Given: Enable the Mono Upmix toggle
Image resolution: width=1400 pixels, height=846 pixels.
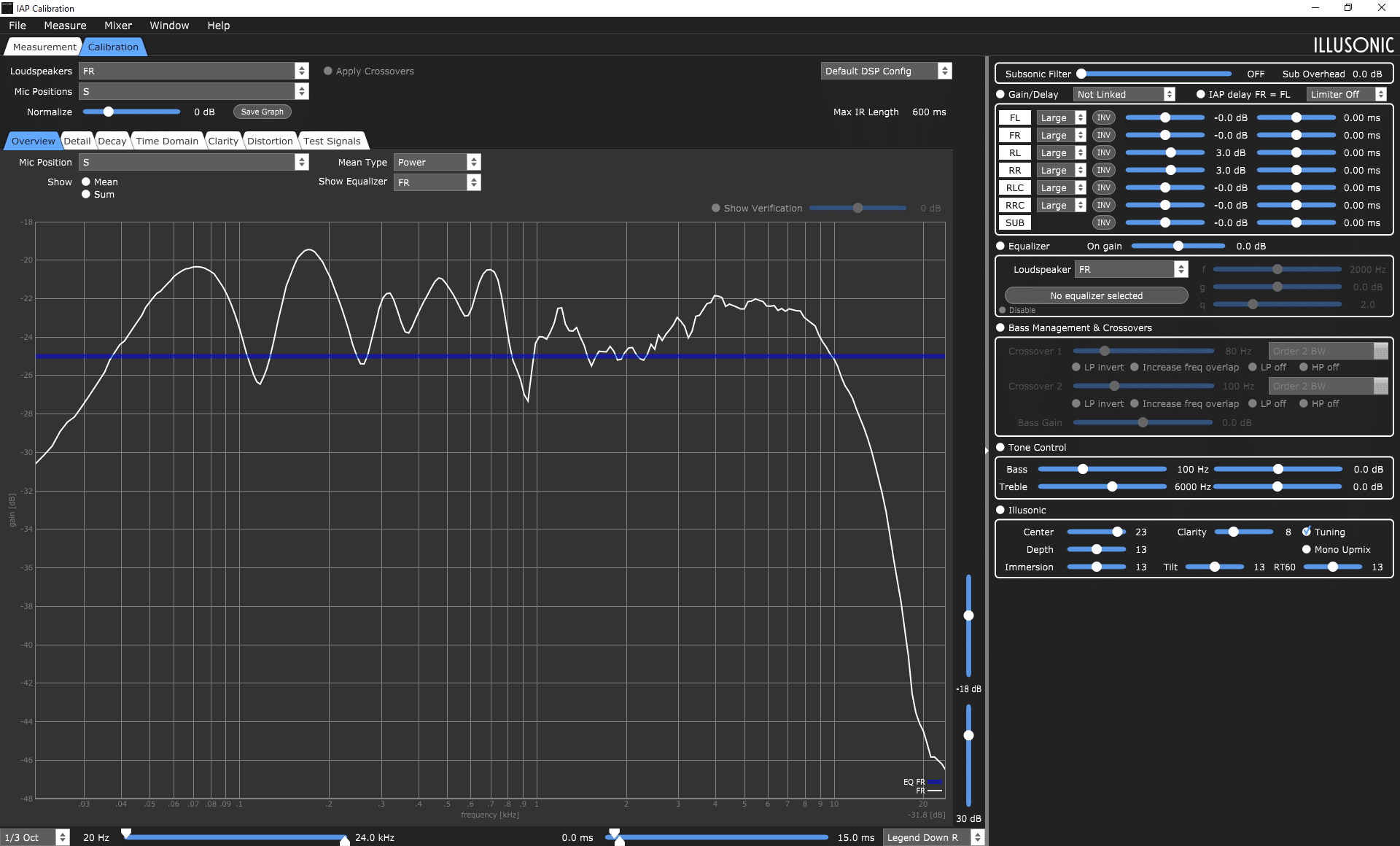Looking at the screenshot, I should [1307, 549].
